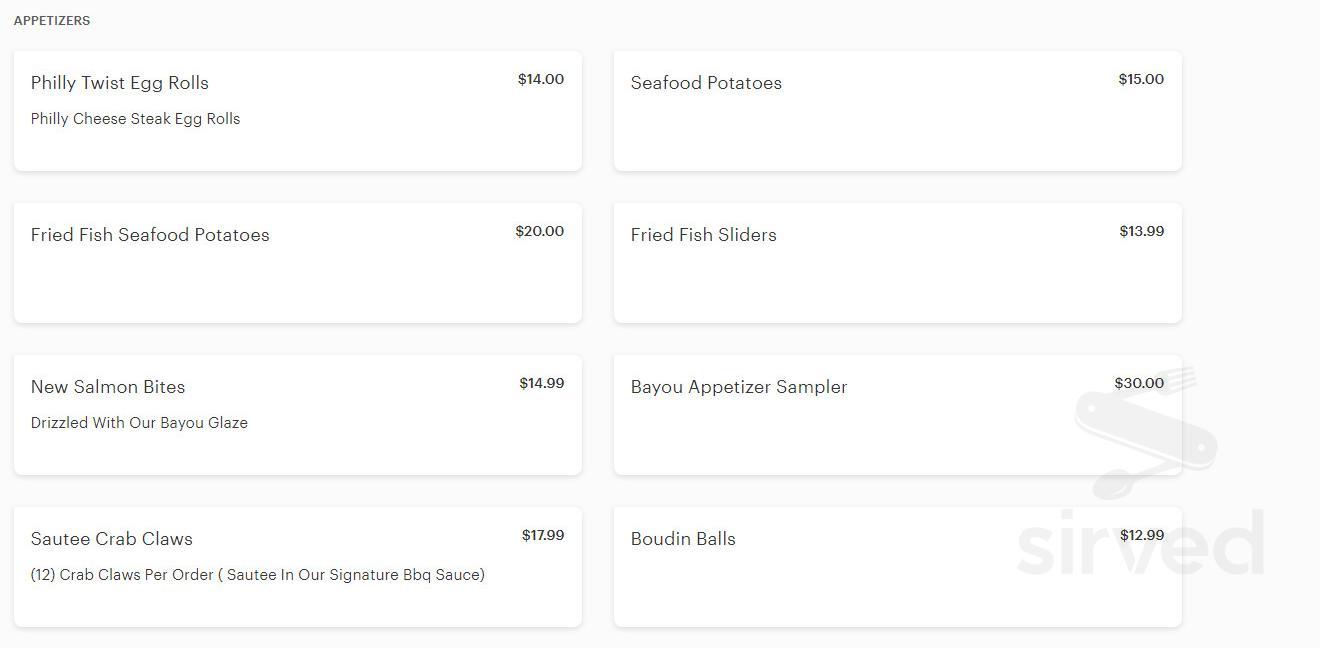This screenshot has height=648, width=1320.
Task: Select the $13.99 price on Fried Fish Sliders
Action: point(1141,231)
